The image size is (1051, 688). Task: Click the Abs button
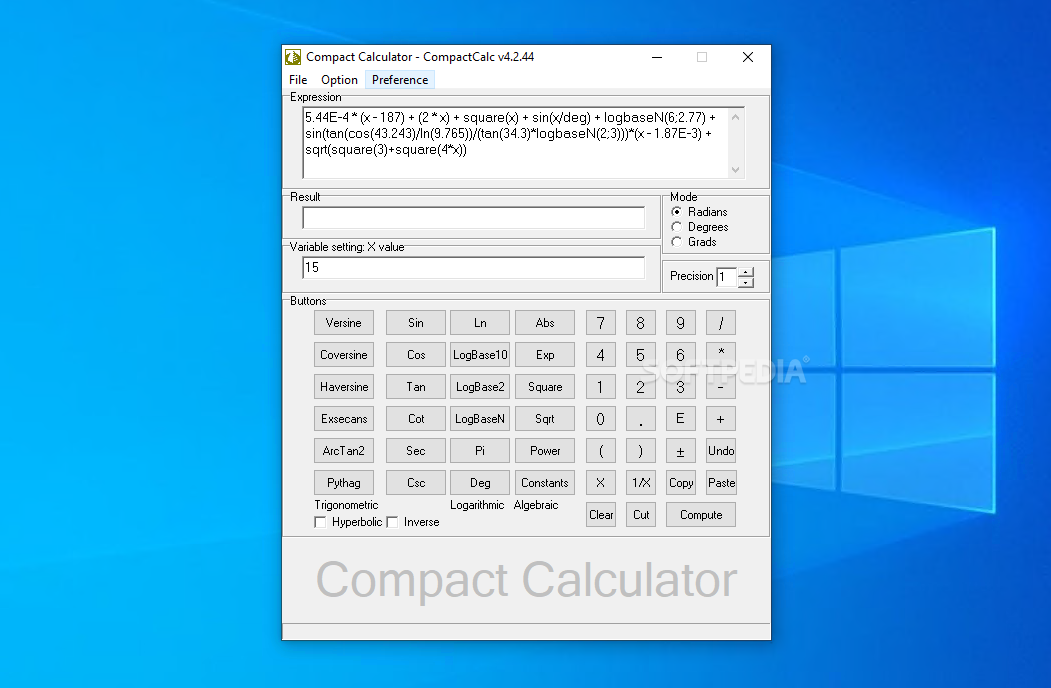545,323
